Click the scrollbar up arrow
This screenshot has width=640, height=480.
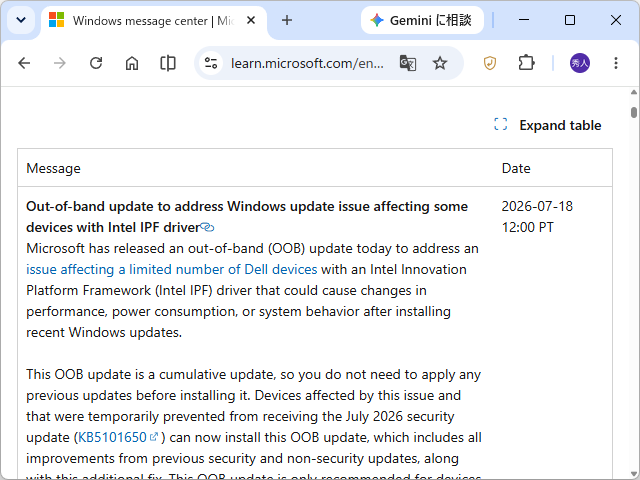[633, 92]
